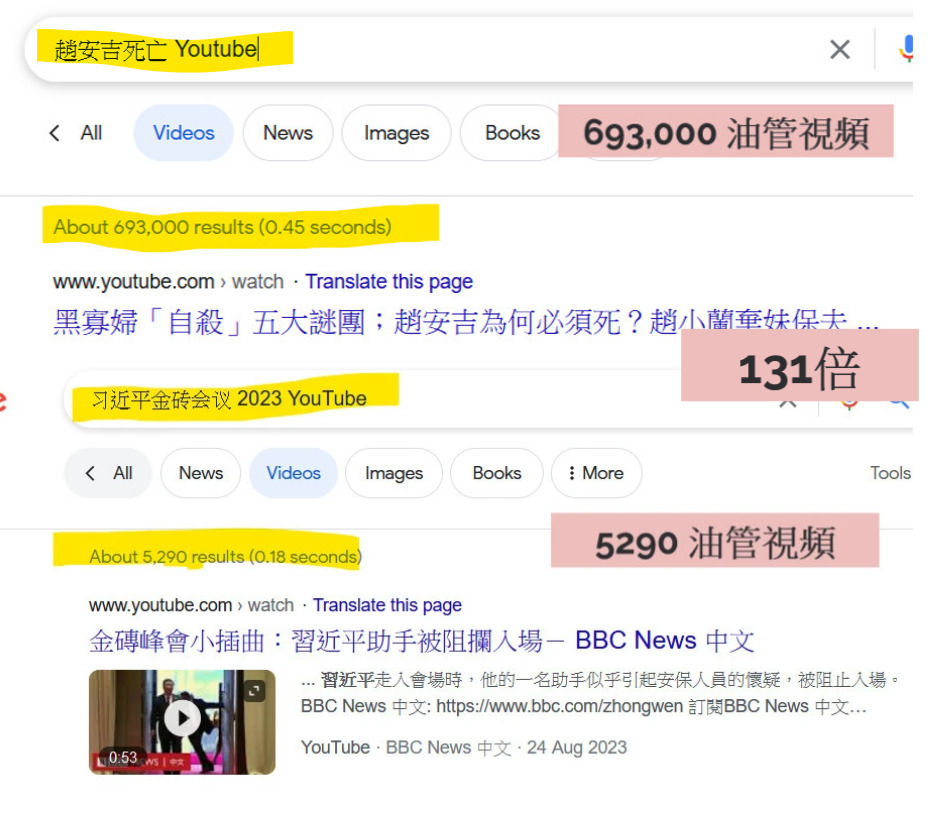
Task: Translate the BBC News result page
Action: click(x=387, y=605)
